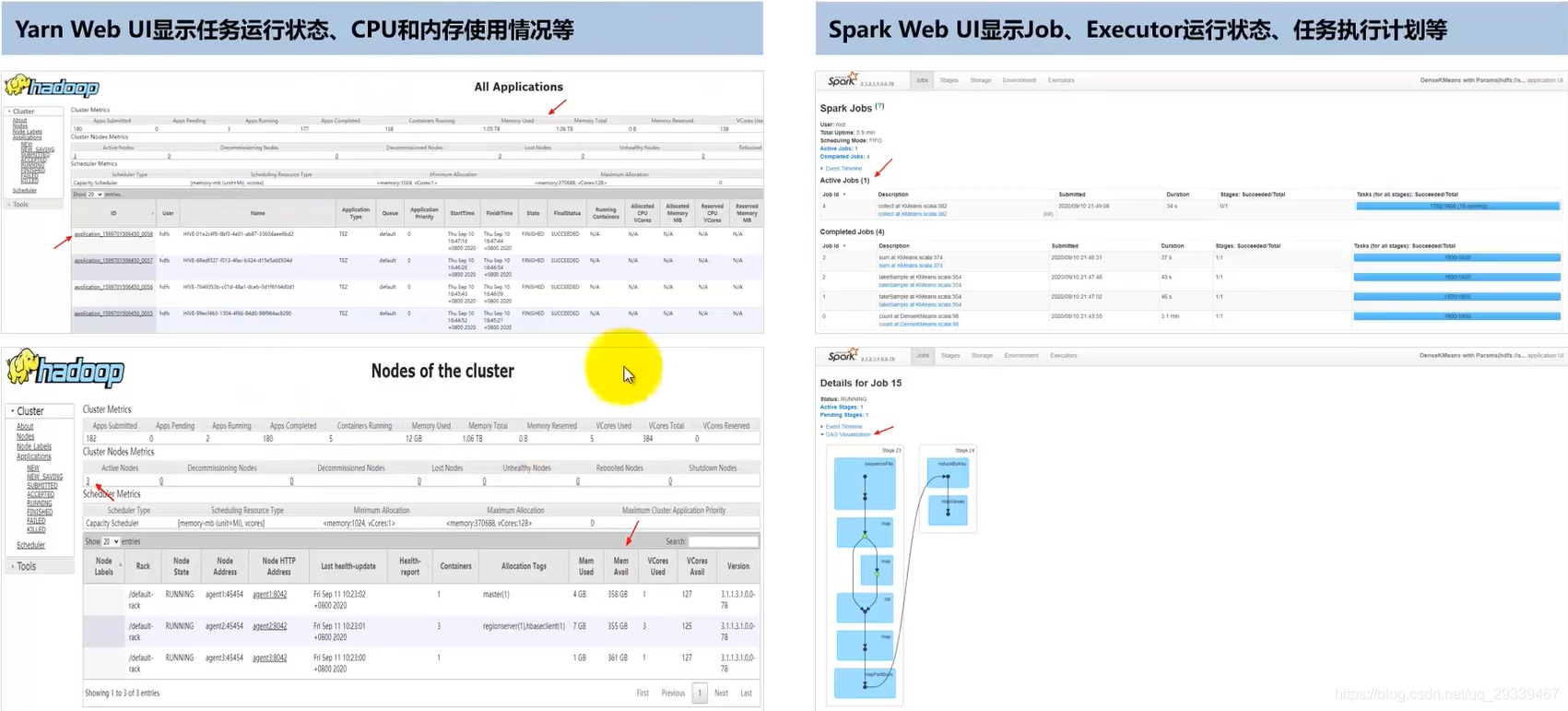Image resolution: width=1568 pixels, height=711 pixels.
Task: Expand Event Timeline on Job 15 details page
Action: point(842,426)
